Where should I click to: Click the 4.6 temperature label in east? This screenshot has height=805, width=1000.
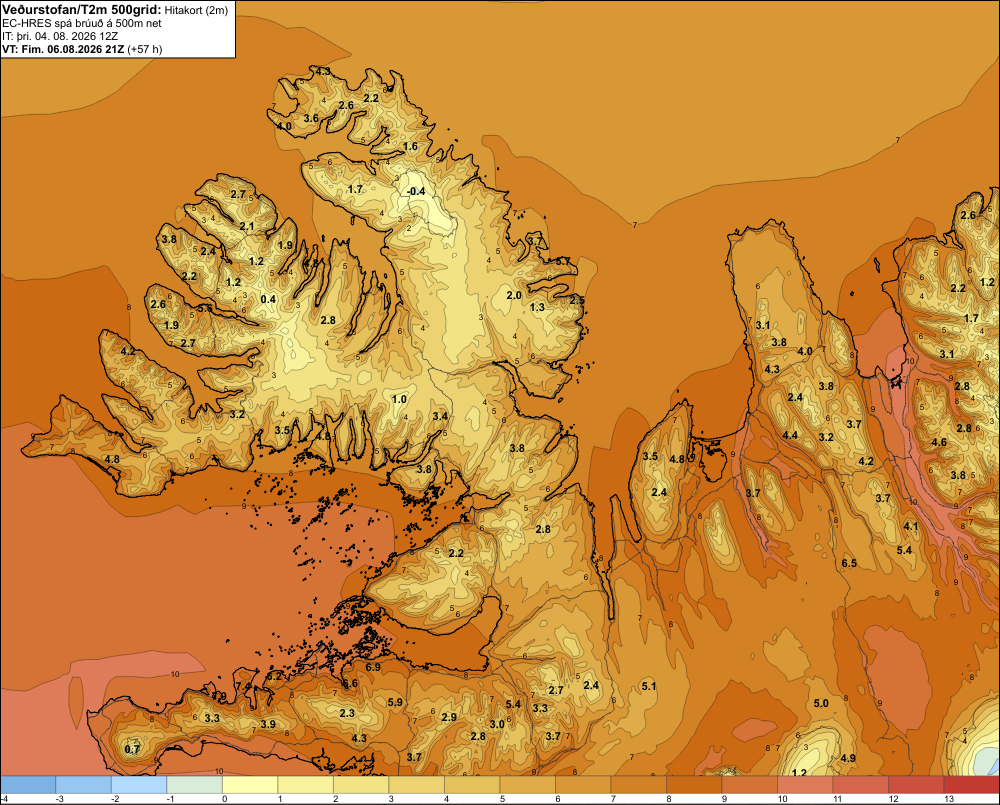(x=939, y=442)
